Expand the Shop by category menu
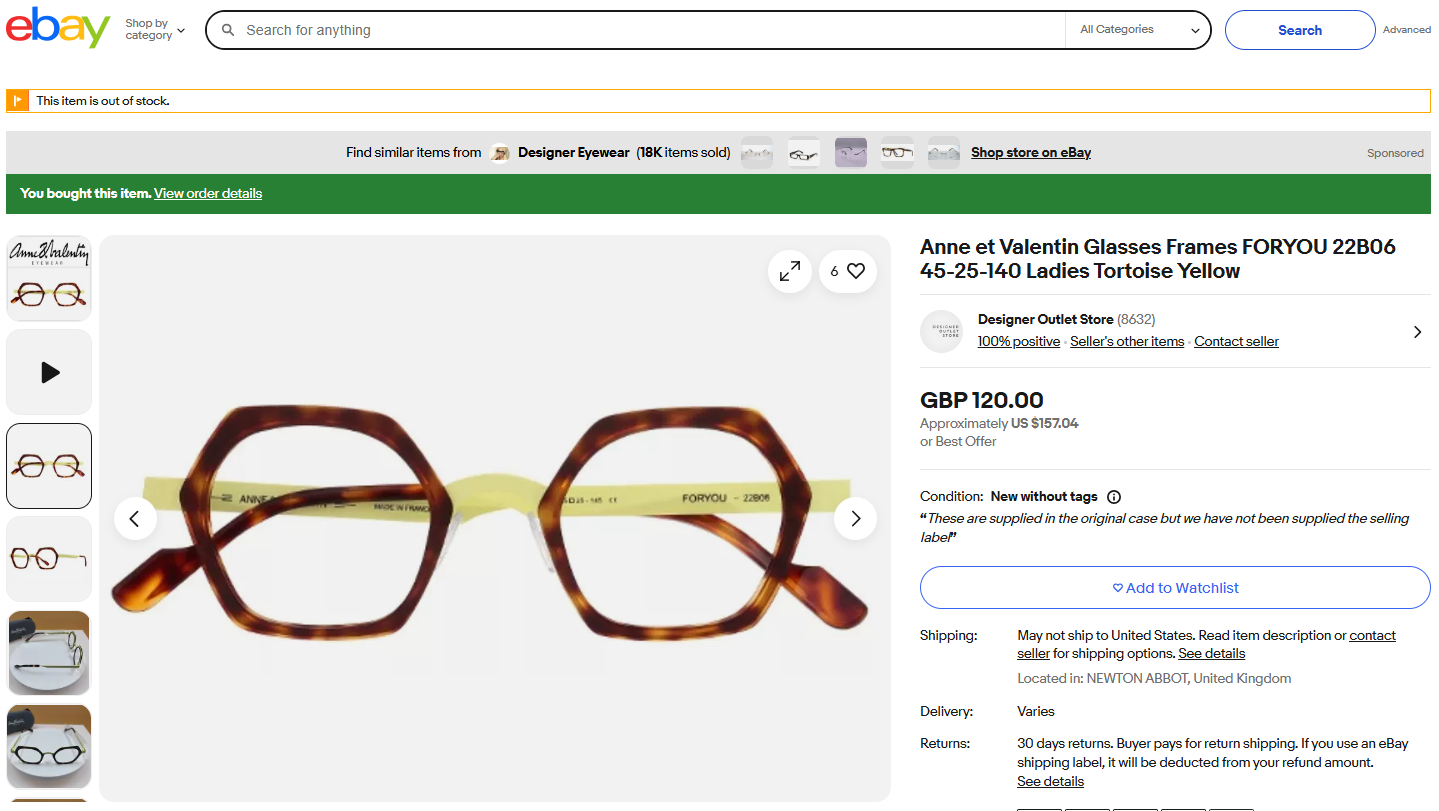 point(155,30)
